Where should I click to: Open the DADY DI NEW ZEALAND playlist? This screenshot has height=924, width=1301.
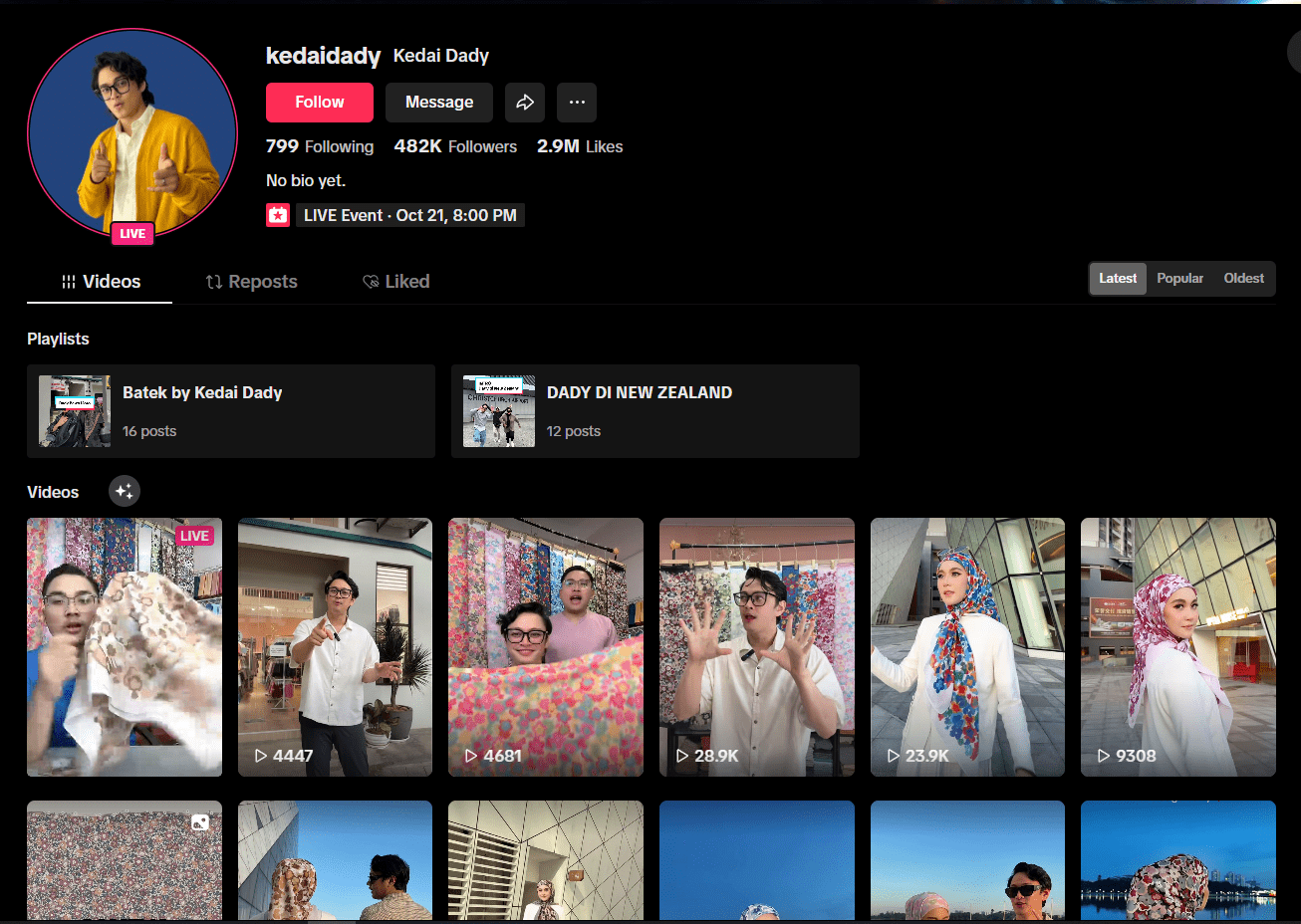click(655, 410)
